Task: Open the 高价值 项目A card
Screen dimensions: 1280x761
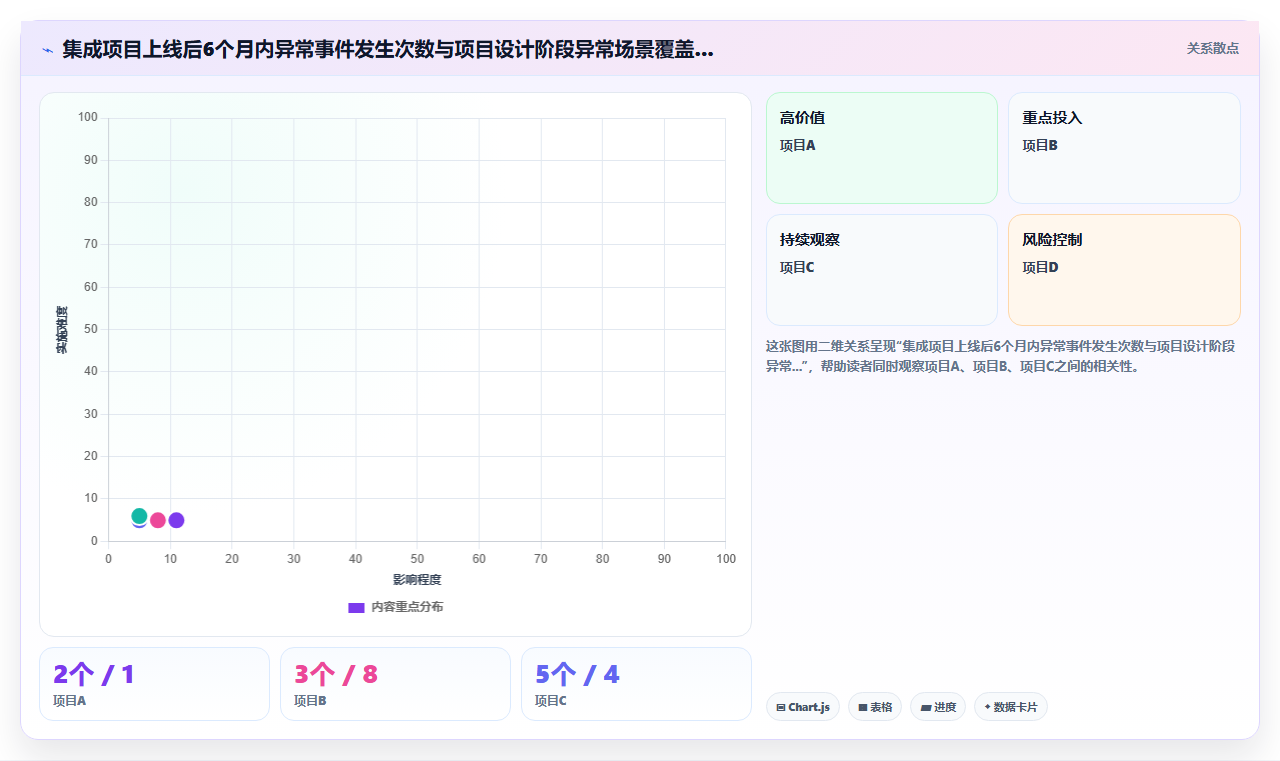Action: point(882,148)
